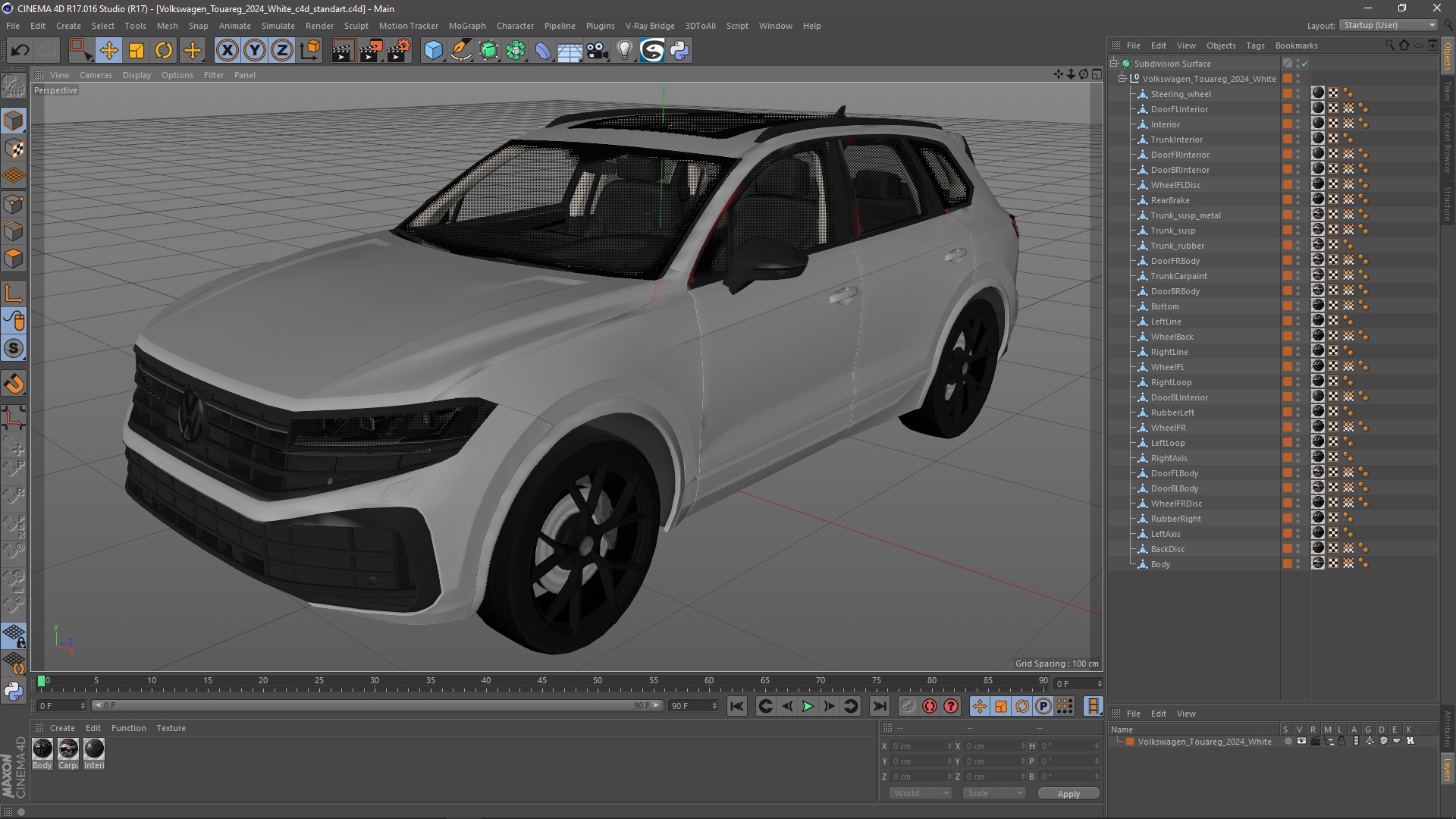The height and width of the screenshot is (819, 1456).
Task: Toggle layer view eye for Volkswagen_Touareg_2024_White
Action: 1301,742
